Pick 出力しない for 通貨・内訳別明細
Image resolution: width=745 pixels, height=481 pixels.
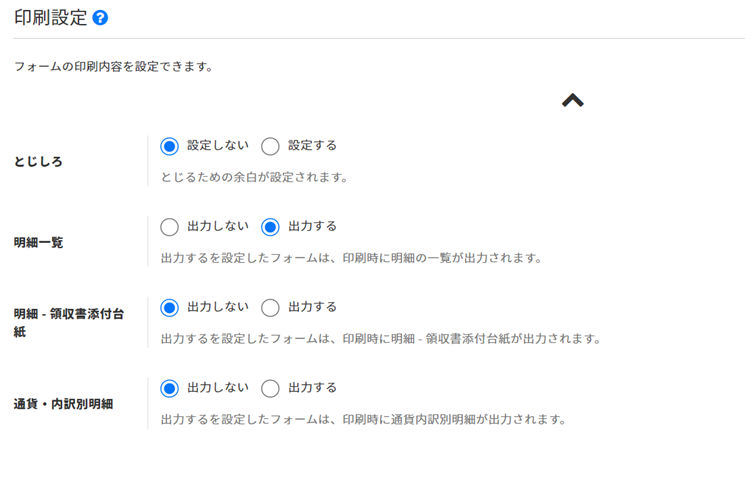coord(169,388)
